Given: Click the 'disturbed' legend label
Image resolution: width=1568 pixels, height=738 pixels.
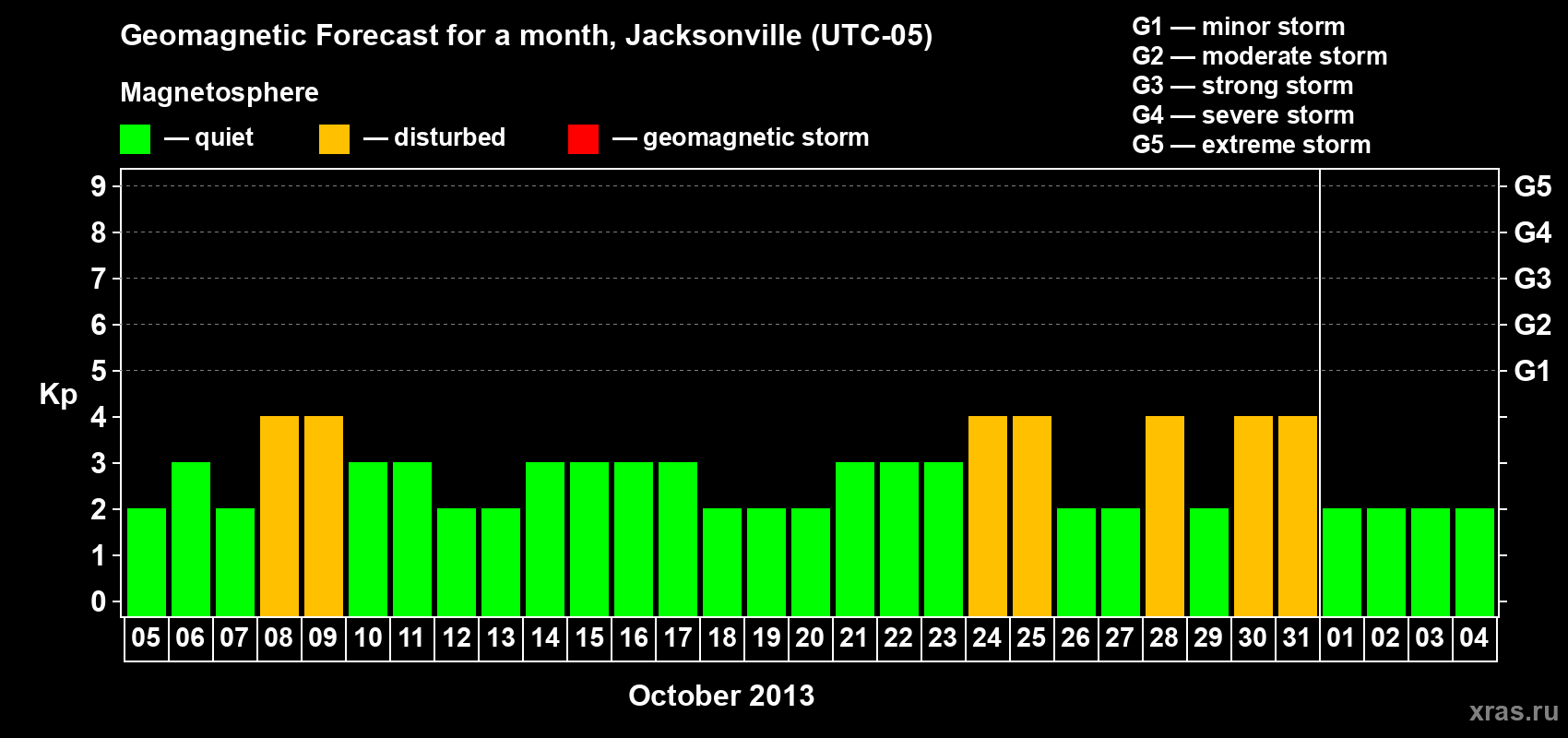Looking at the screenshot, I should point(449,137).
